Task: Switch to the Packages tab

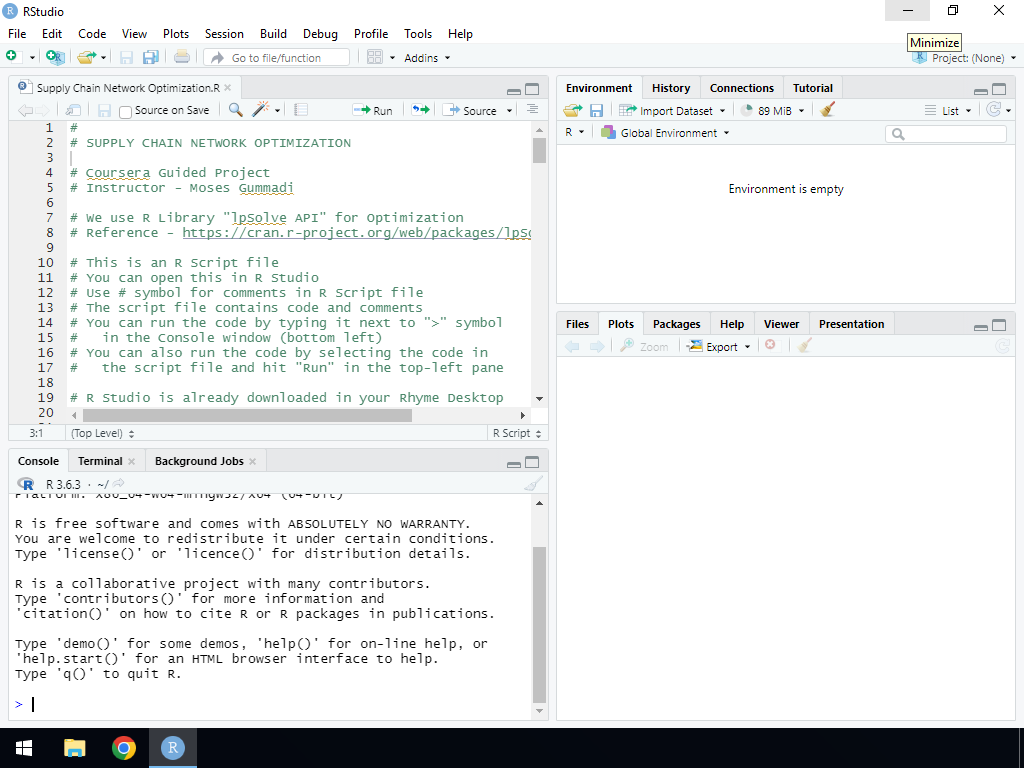Action: pyautogui.click(x=676, y=324)
